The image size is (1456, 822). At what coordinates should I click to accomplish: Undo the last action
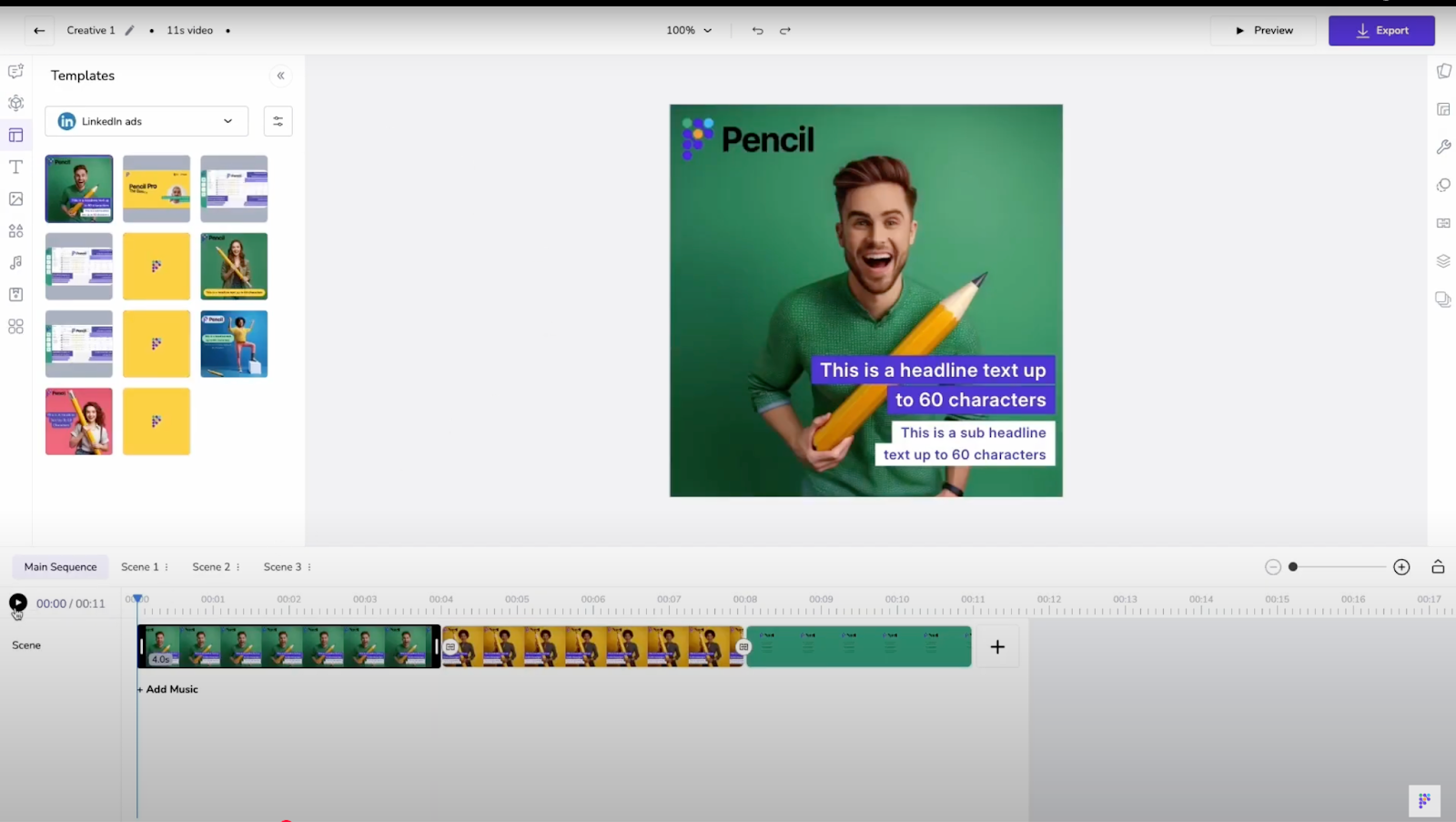757,30
